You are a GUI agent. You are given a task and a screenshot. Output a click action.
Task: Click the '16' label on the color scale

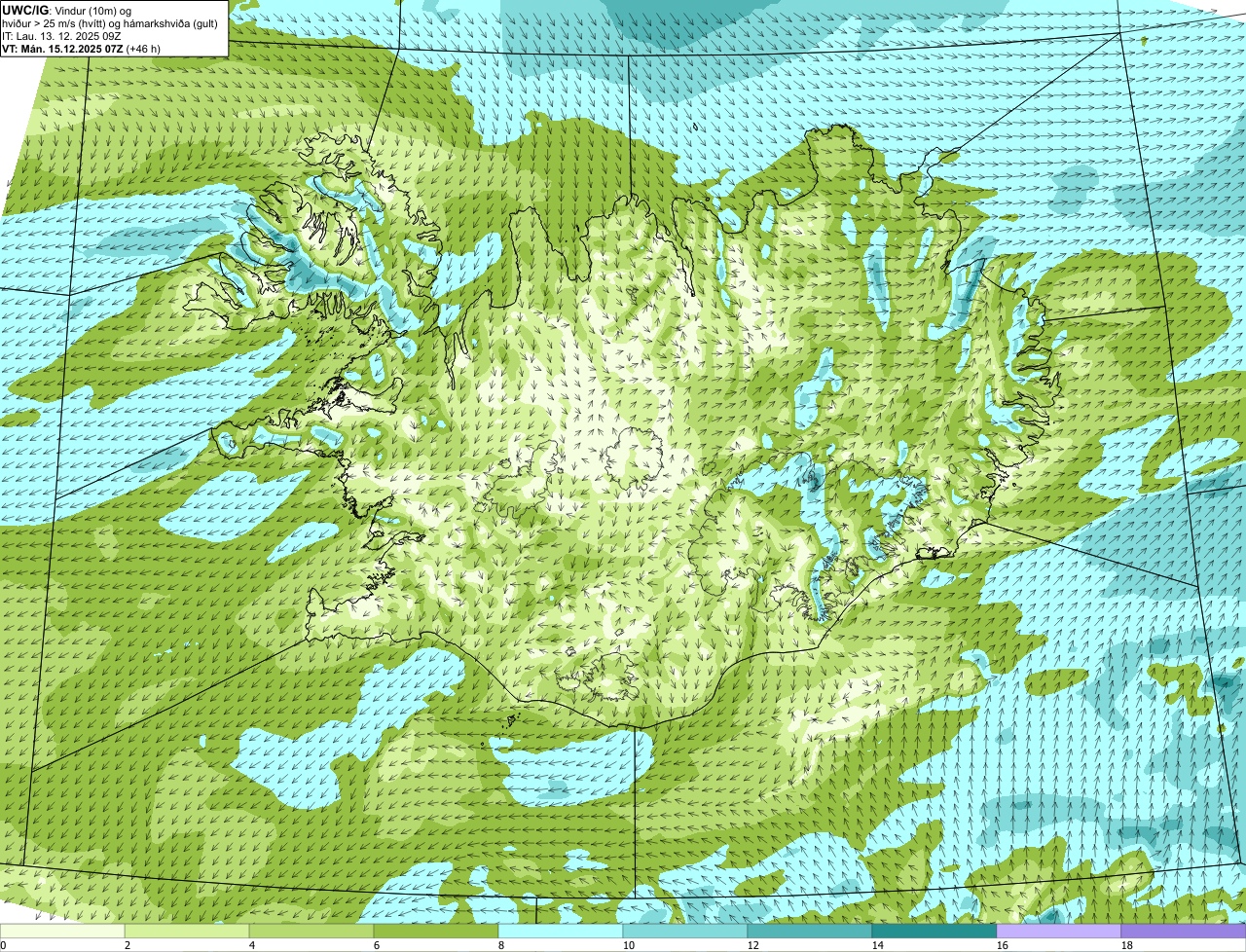tap(1003, 945)
